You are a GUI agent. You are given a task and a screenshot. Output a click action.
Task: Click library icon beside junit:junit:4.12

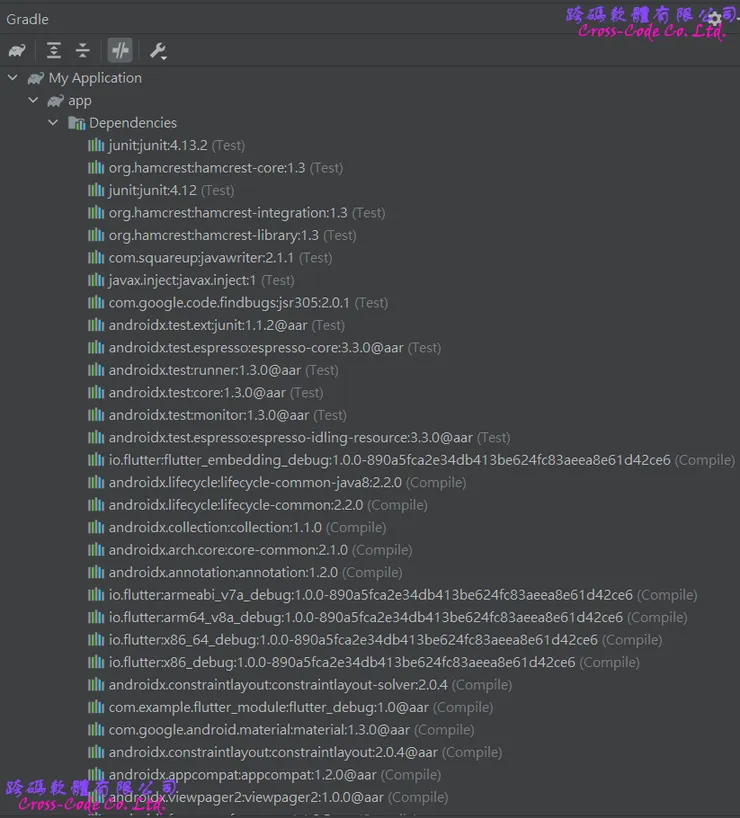(x=96, y=190)
